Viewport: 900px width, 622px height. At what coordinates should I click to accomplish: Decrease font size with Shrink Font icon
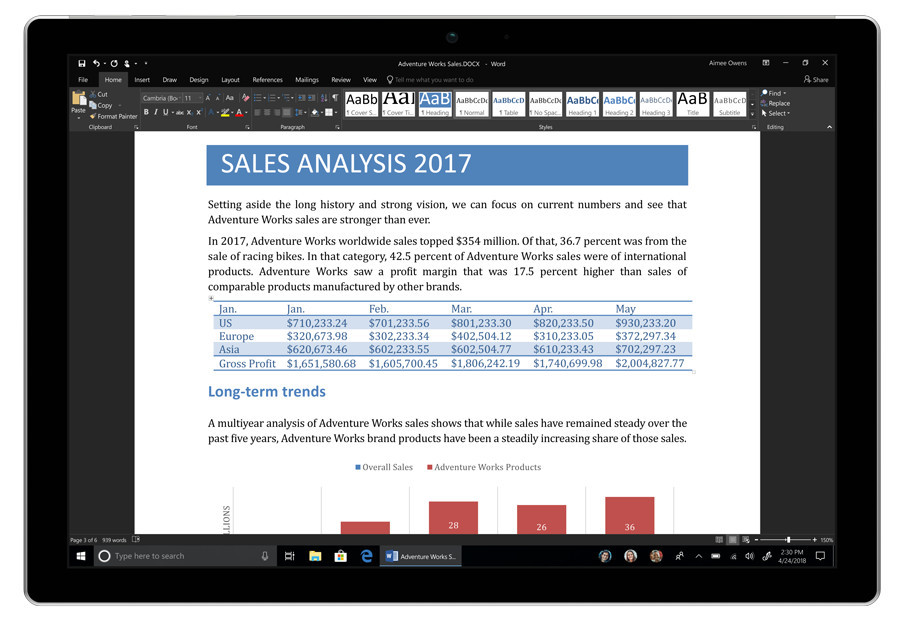[x=218, y=98]
